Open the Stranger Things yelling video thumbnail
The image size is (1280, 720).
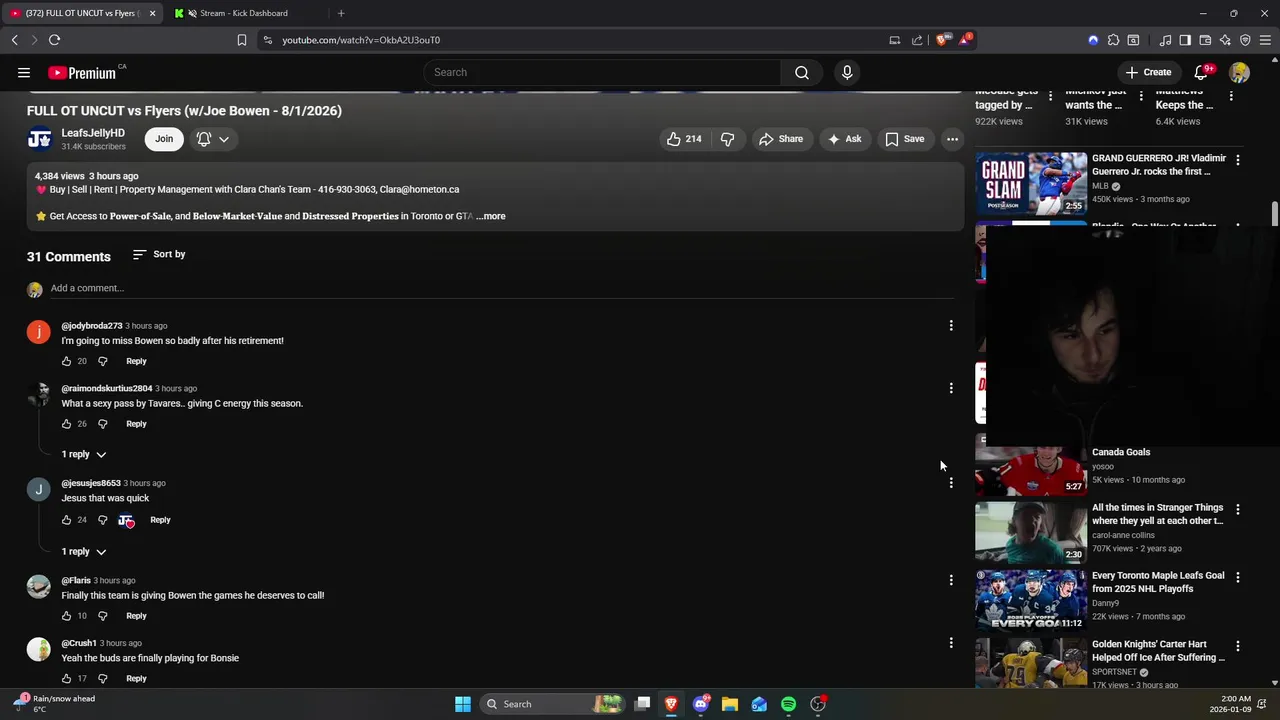pos(1031,533)
